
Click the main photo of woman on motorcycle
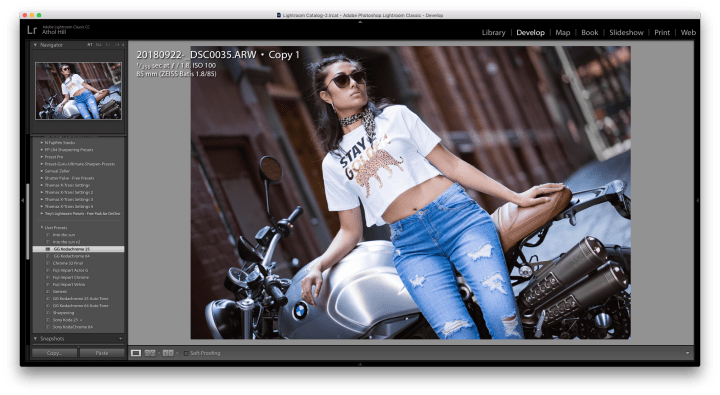click(x=411, y=192)
